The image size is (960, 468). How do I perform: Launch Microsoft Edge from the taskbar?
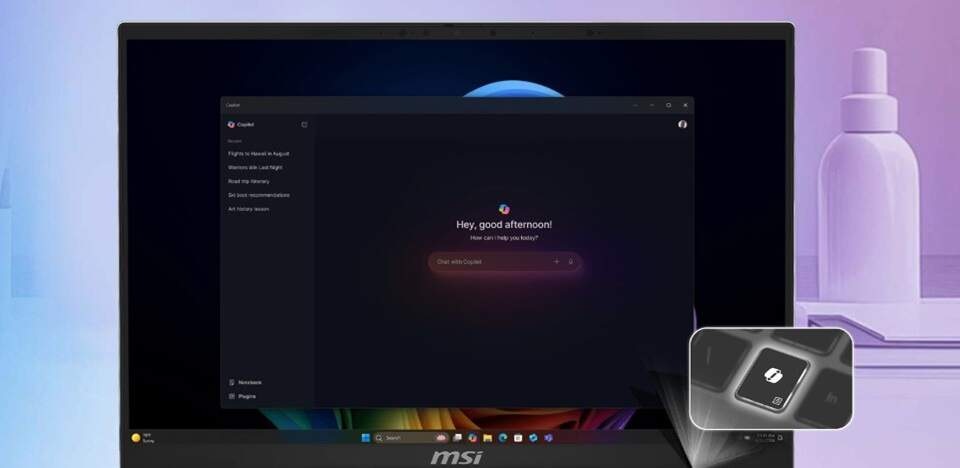point(503,438)
